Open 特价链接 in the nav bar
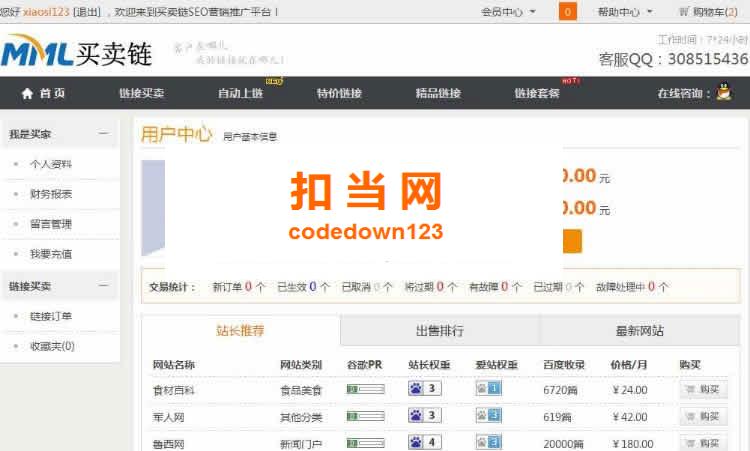 339,93
